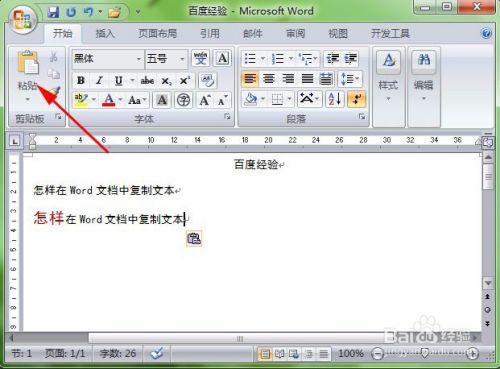
Task: Open the 开发工具 tab
Action: (x=390, y=33)
